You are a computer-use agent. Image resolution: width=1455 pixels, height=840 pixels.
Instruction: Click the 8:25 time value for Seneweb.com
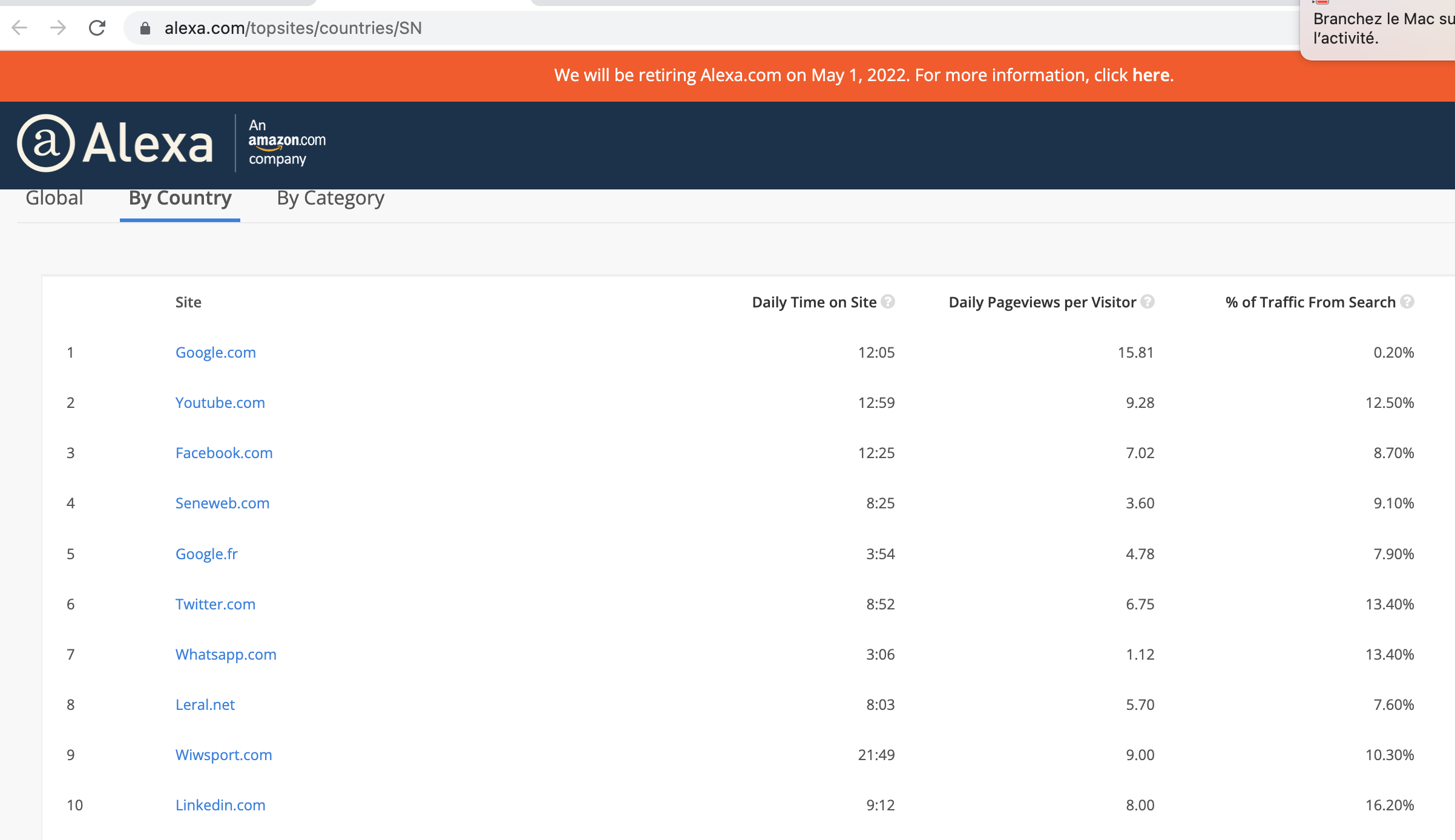pyautogui.click(x=881, y=503)
